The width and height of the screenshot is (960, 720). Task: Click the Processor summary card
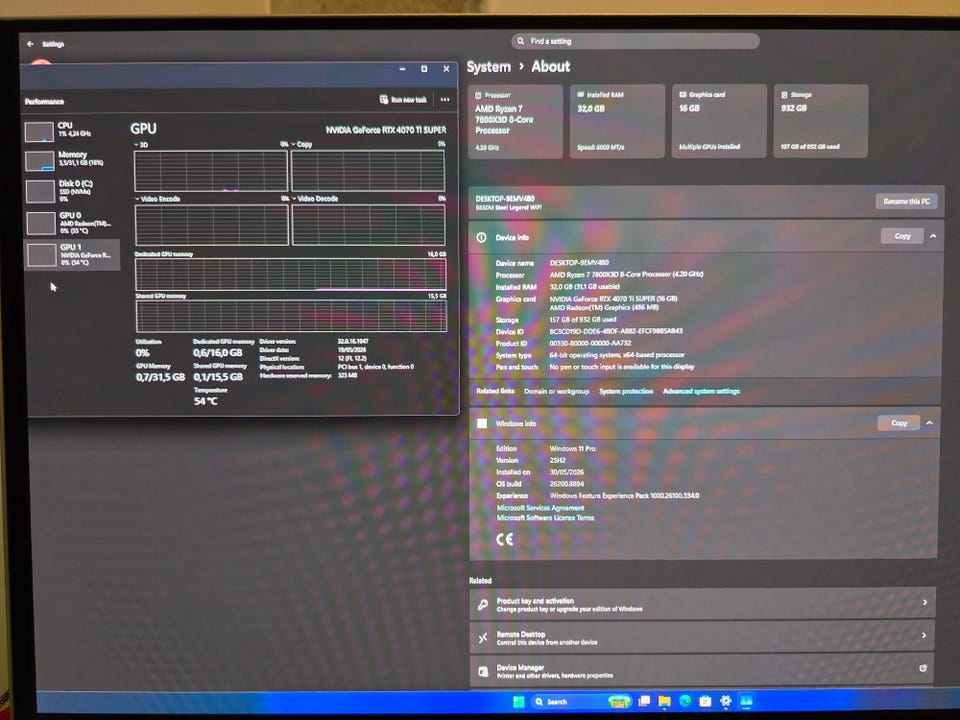(x=516, y=121)
